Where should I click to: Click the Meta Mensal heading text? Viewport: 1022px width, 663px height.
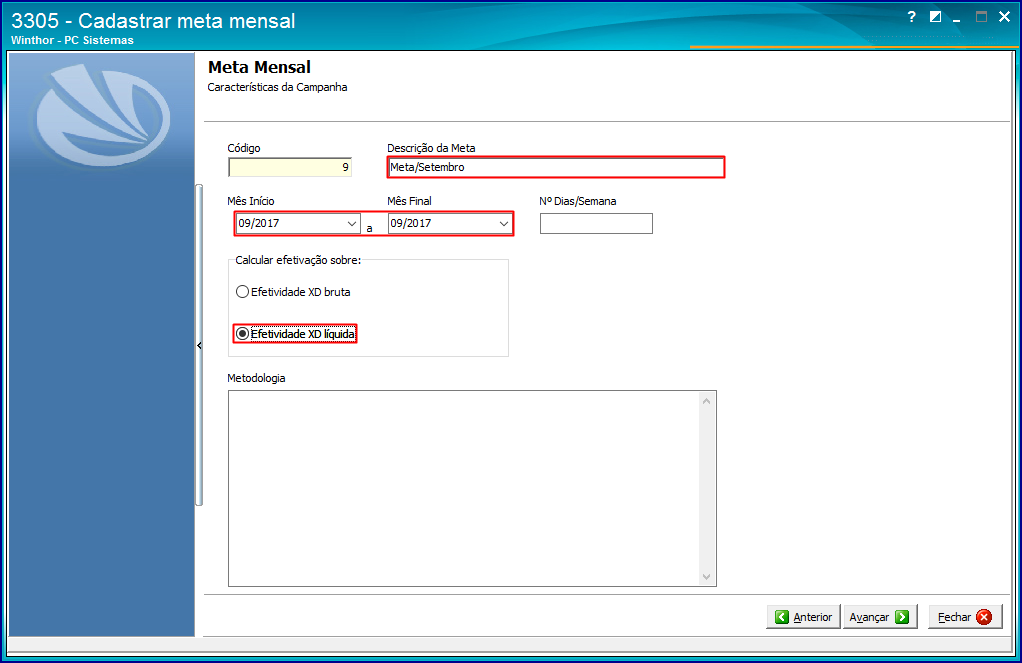click(x=259, y=67)
